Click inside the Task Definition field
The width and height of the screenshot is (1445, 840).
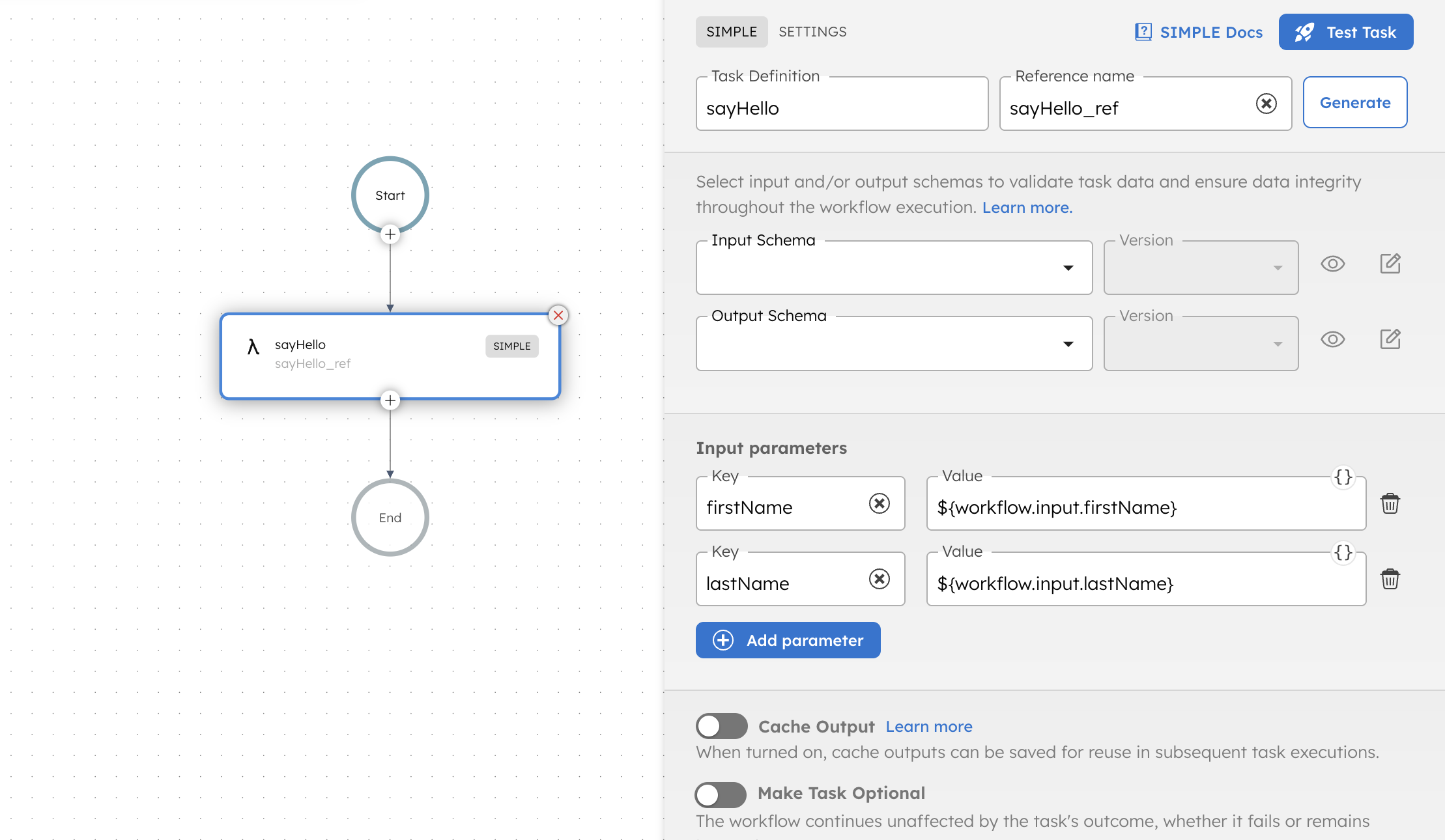pyautogui.click(x=840, y=108)
